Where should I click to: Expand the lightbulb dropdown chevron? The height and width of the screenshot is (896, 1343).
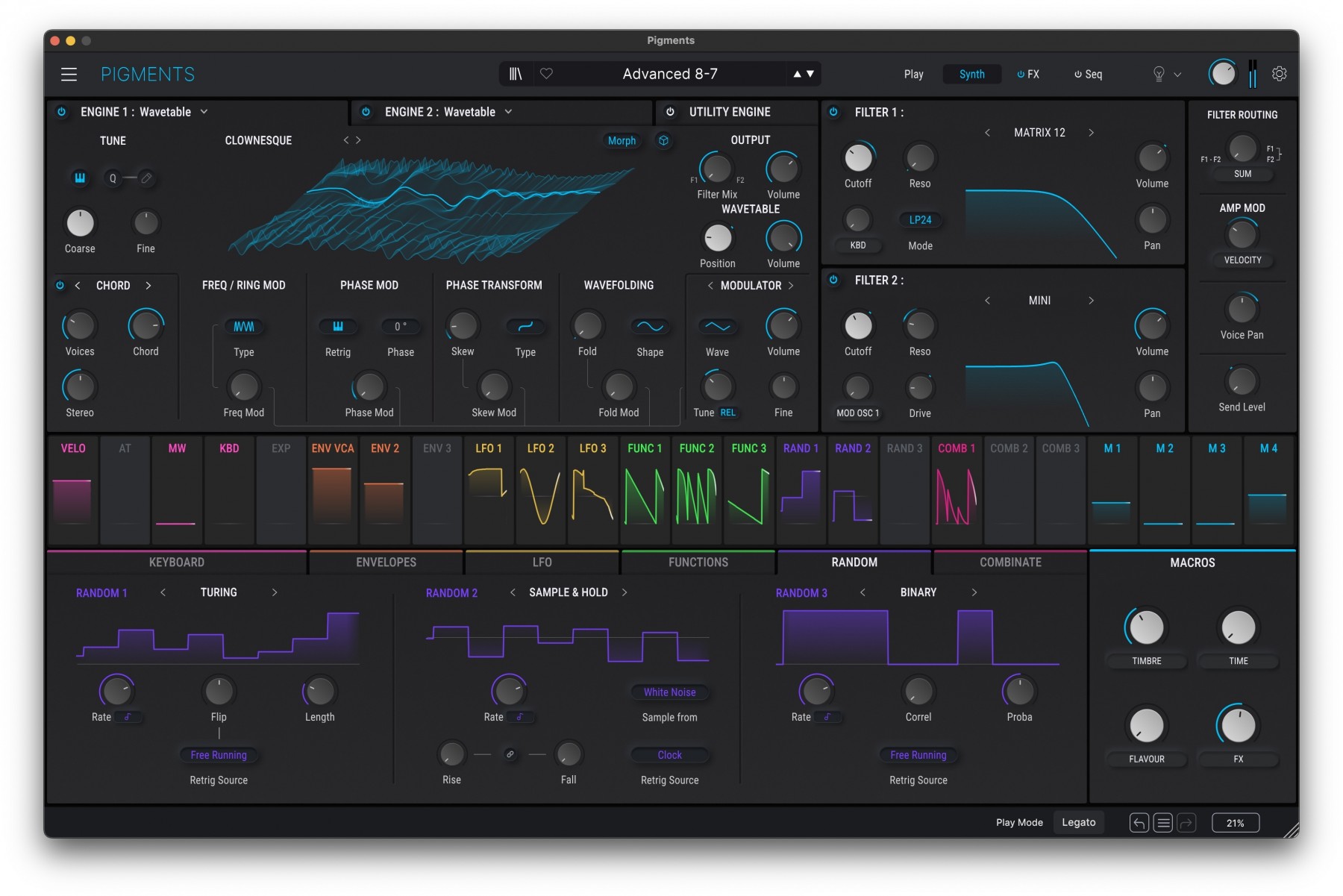click(x=1177, y=75)
